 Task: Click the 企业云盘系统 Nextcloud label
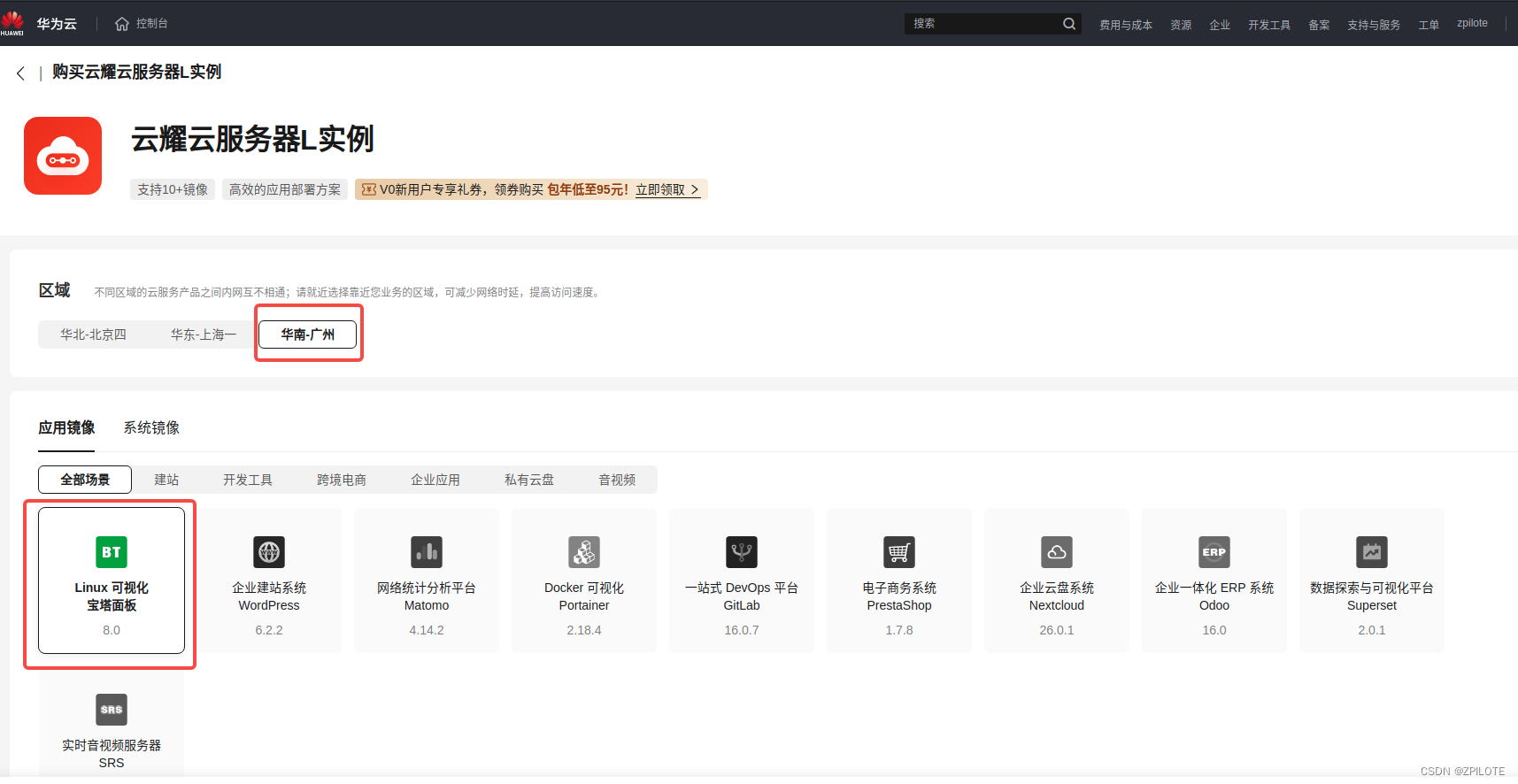tap(1057, 596)
